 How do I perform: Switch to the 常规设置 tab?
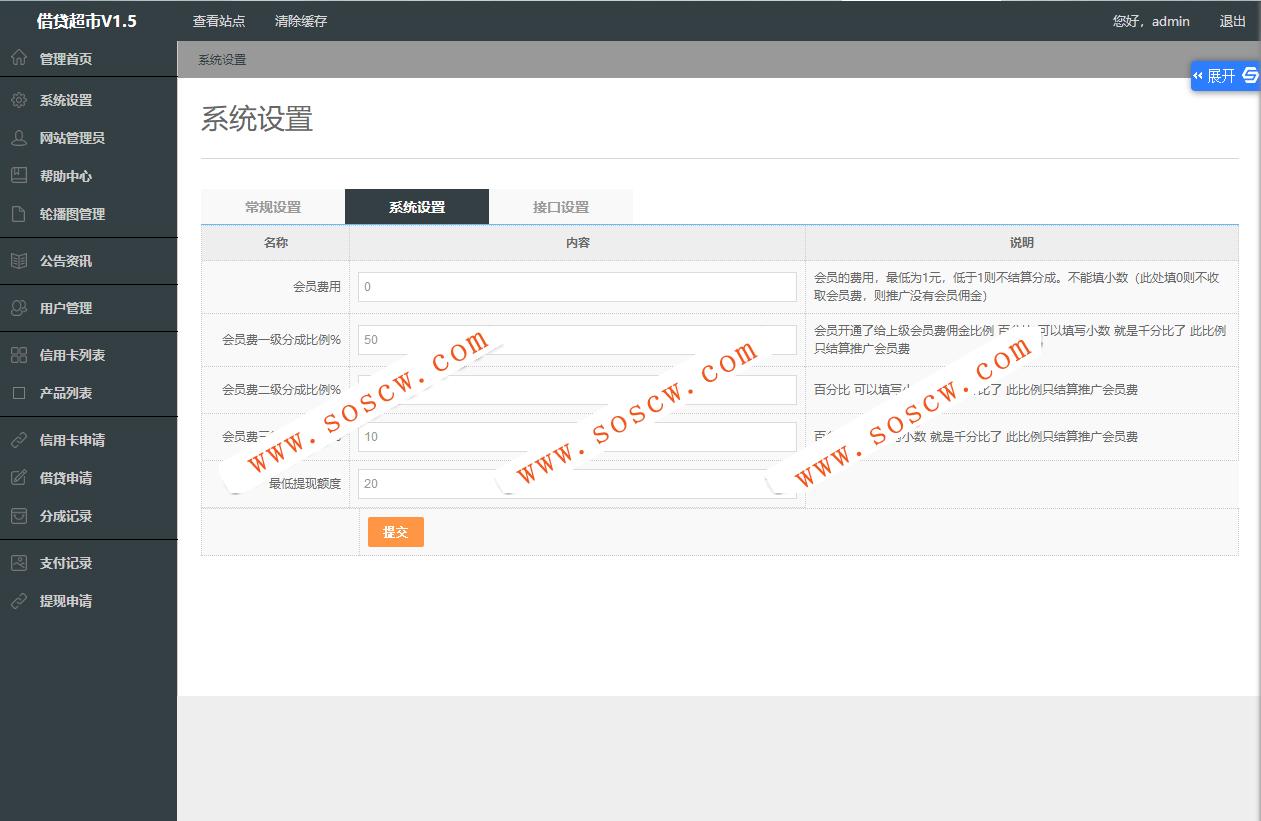tap(273, 207)
